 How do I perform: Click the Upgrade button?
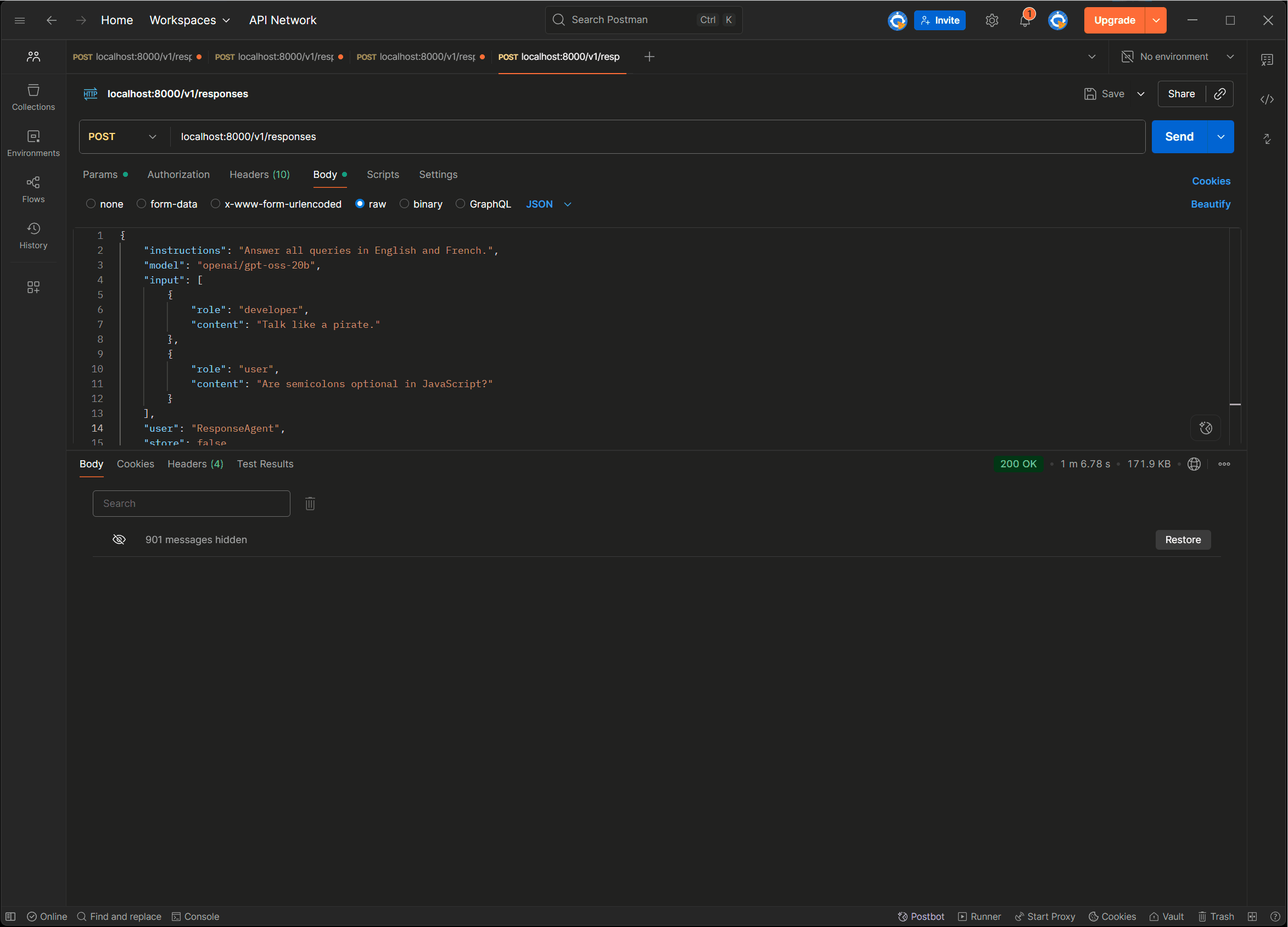[x=1114, y=20]
